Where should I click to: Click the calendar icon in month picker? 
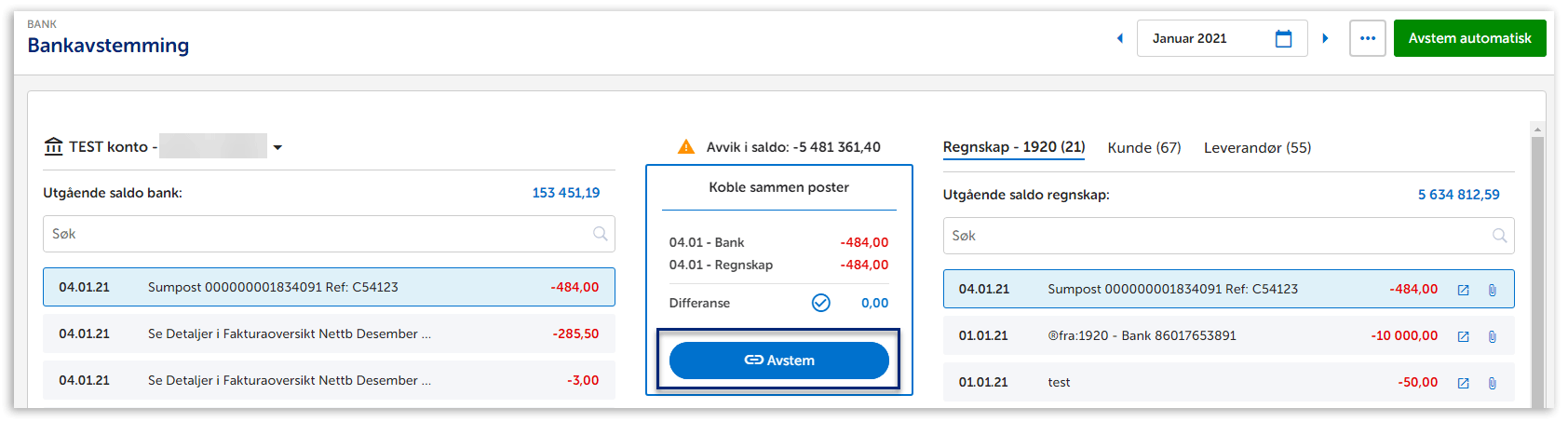tap(1283, 38)
